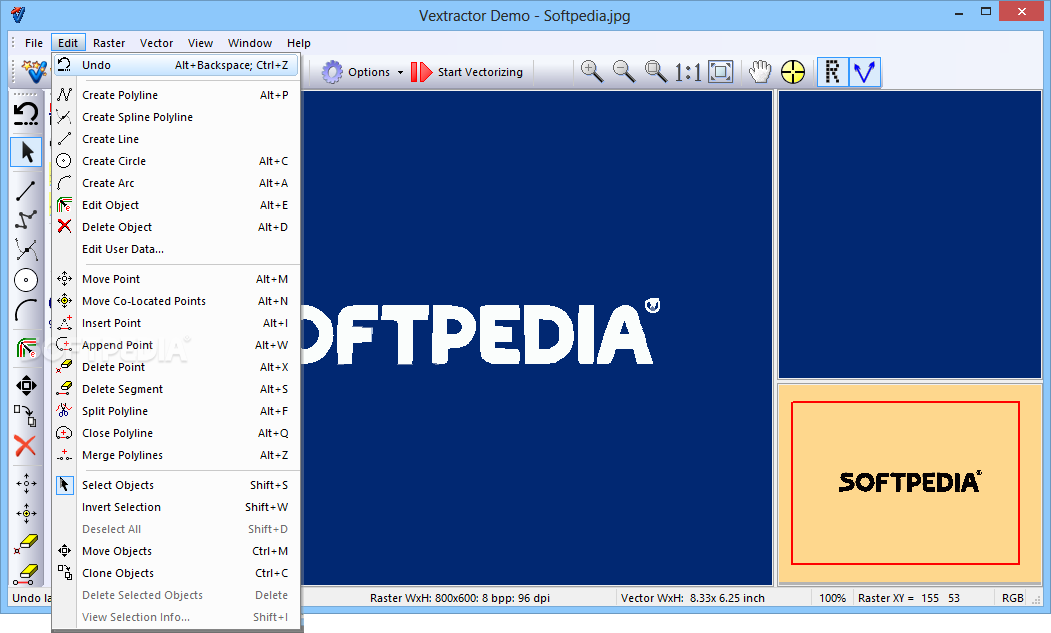
Task: Select Merge Polylines menu entry
Action: click(x=176, y=455)
